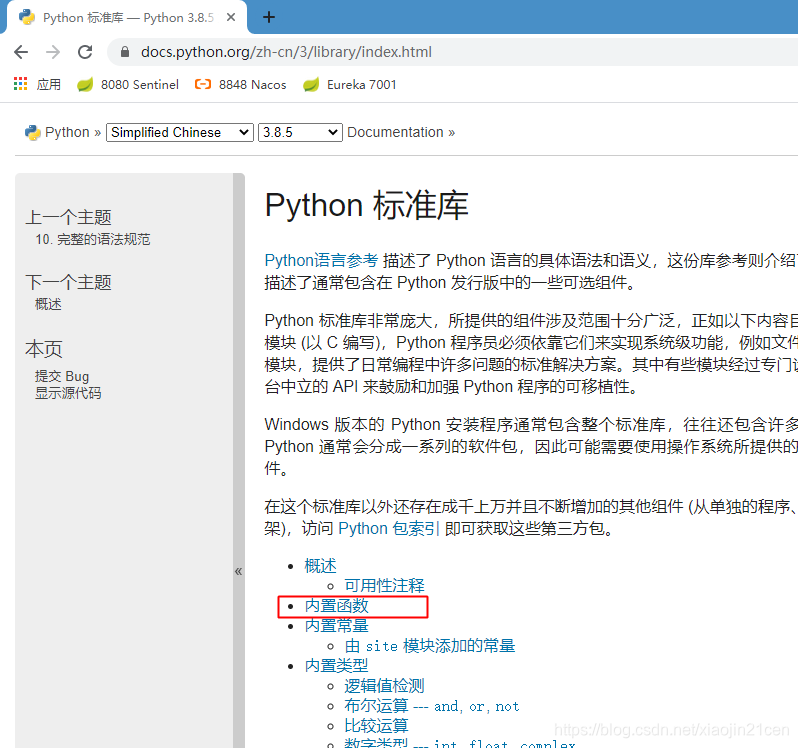Click 显示源代码 in sidebar
Image resolution: width=798 pixels, height=748 pixels.
pyautogui.click(x=68, y=393)
